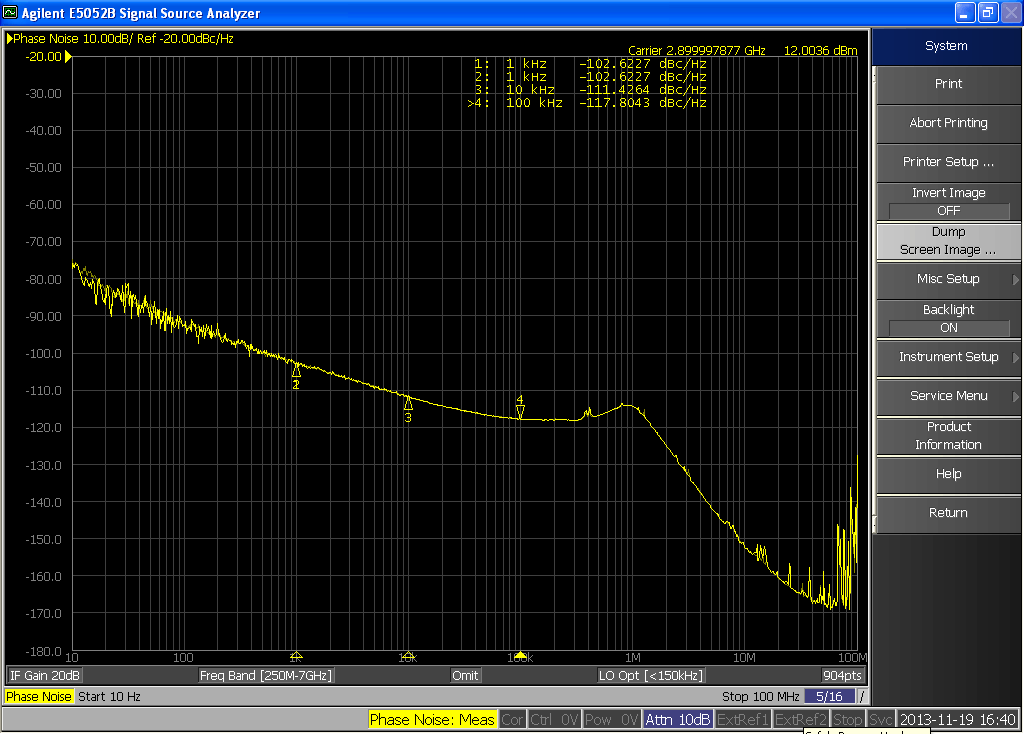Viewport: 1024px width, 734px height.
Task: Click the Pow 0V status indicator
Action: click(x=611, y=720)
